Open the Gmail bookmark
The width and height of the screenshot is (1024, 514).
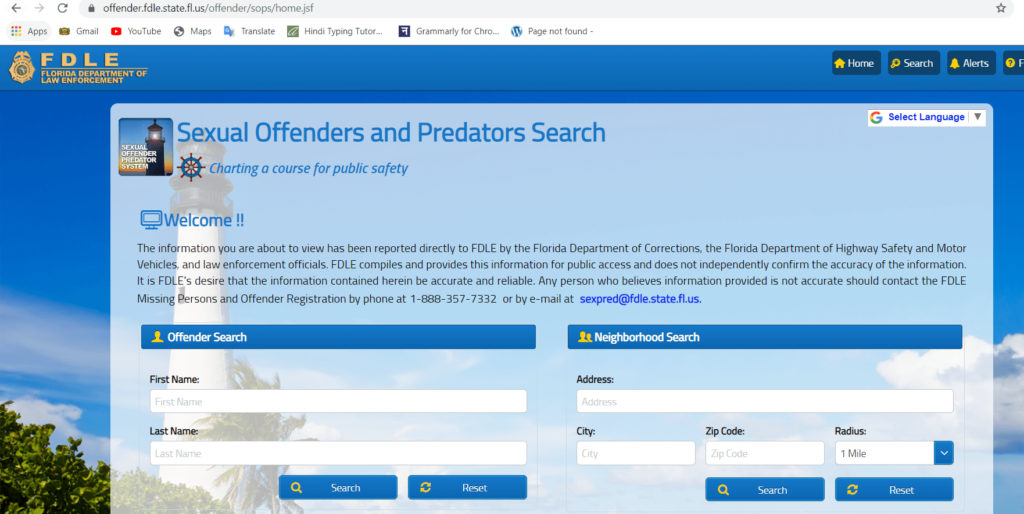tap(78, 31)
